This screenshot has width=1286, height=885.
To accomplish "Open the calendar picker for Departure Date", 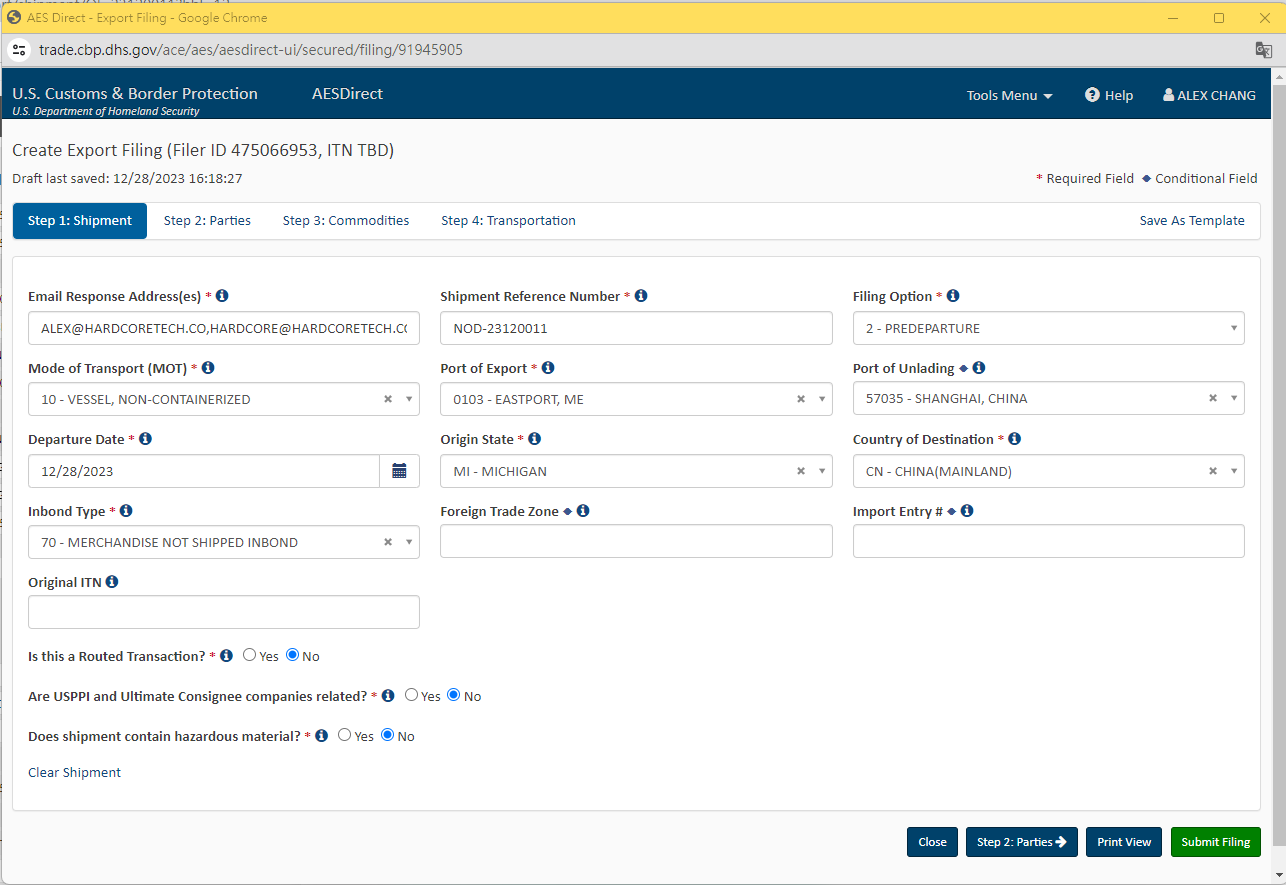I will tap(399, 470).
